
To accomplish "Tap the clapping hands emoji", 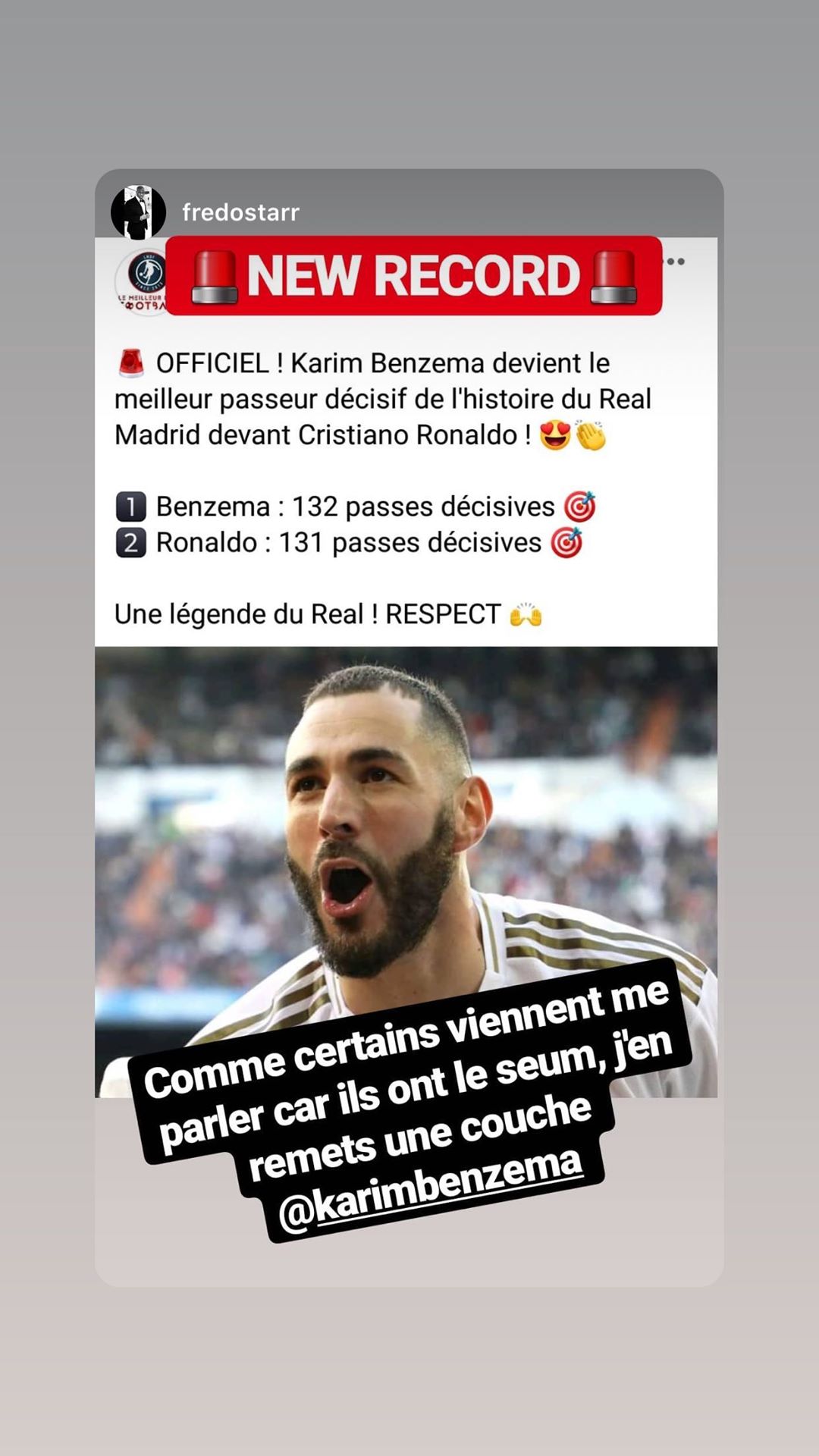I will coord(591,435).
